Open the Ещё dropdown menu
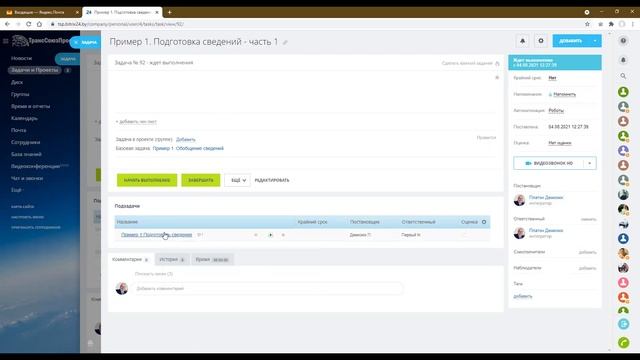Image resolution: width=640 pixels, height=360 pixels. click(238, 180)
